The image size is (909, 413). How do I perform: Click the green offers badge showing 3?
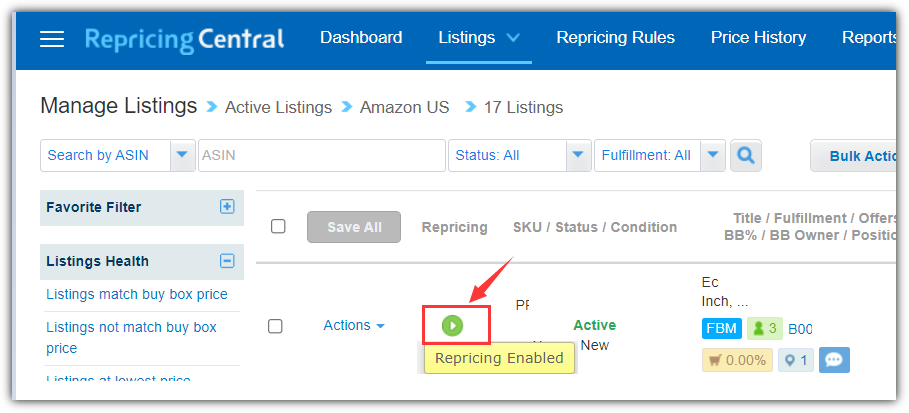pos(765,328)
